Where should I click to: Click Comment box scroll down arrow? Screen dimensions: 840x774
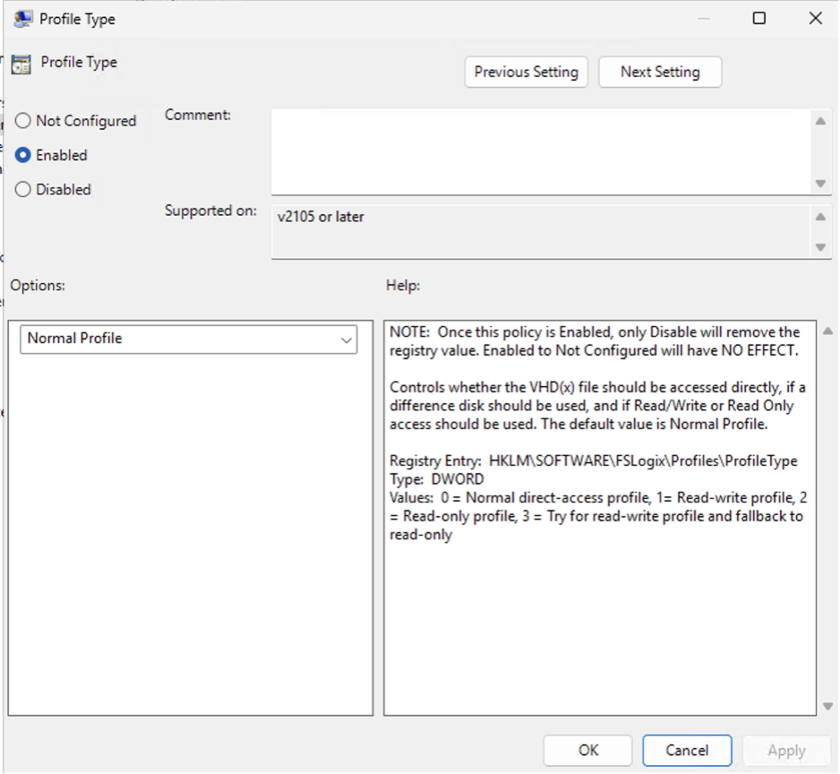(820, 184)
